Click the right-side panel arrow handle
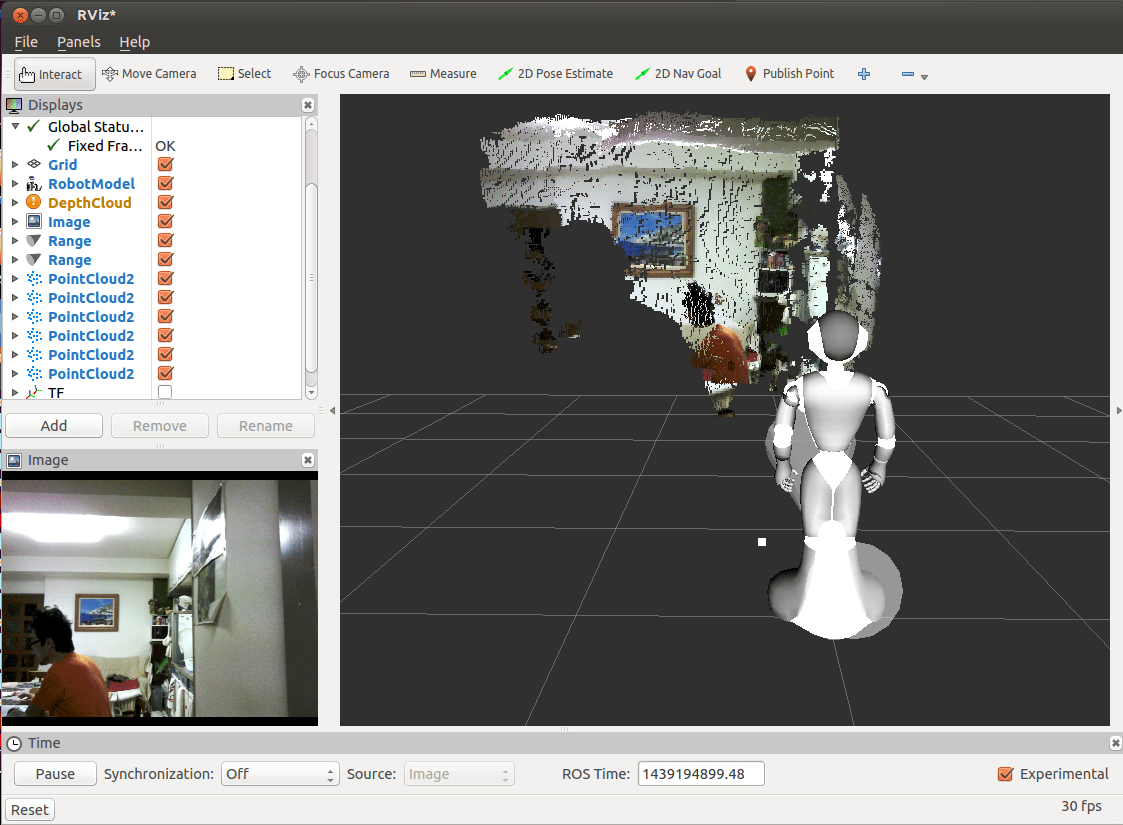 coord(1118,411)
